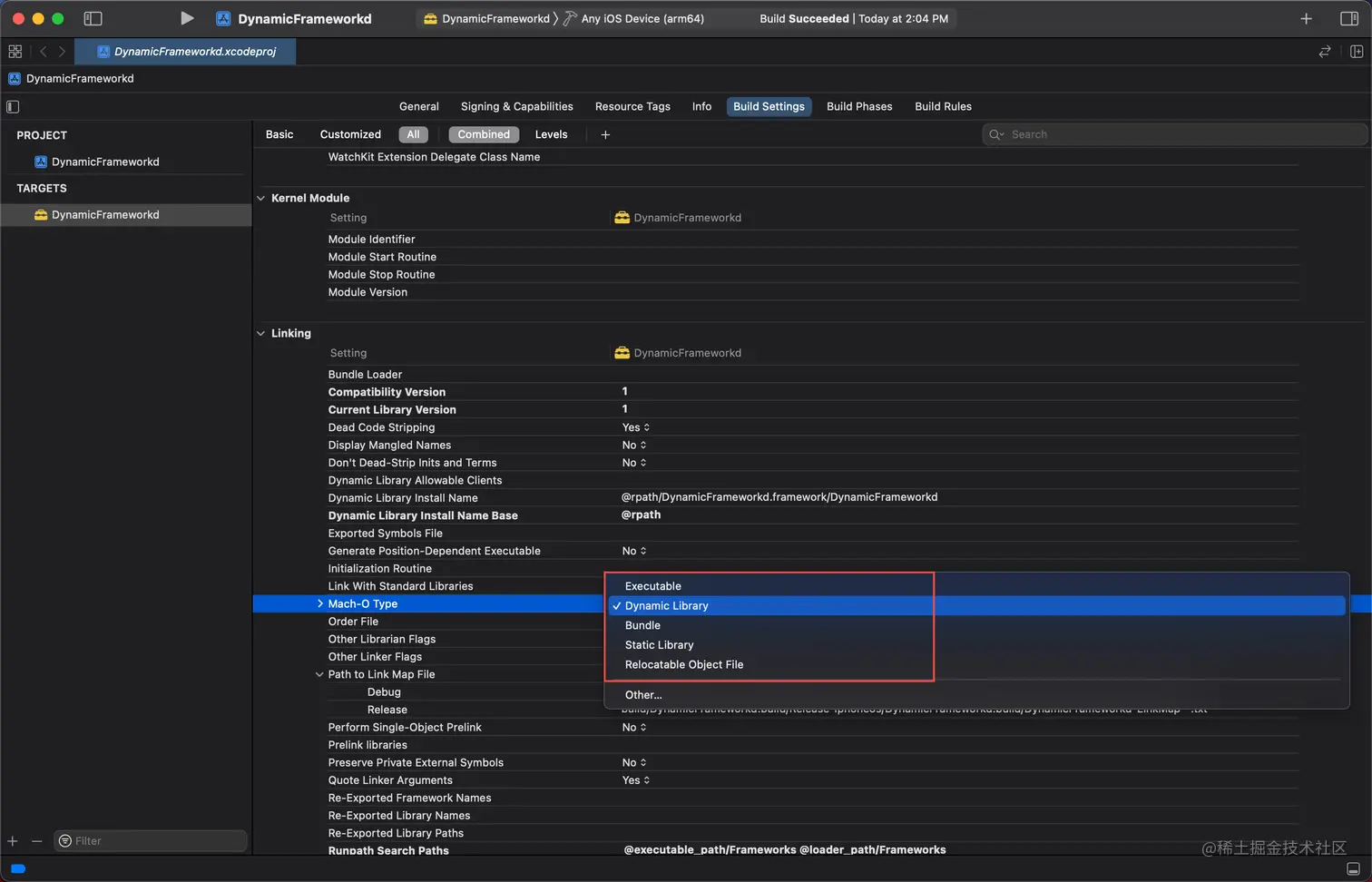This screenshot has width=1372, height=882.
Task: Select the Bundle Loader setting
Action: click(365, 375)
